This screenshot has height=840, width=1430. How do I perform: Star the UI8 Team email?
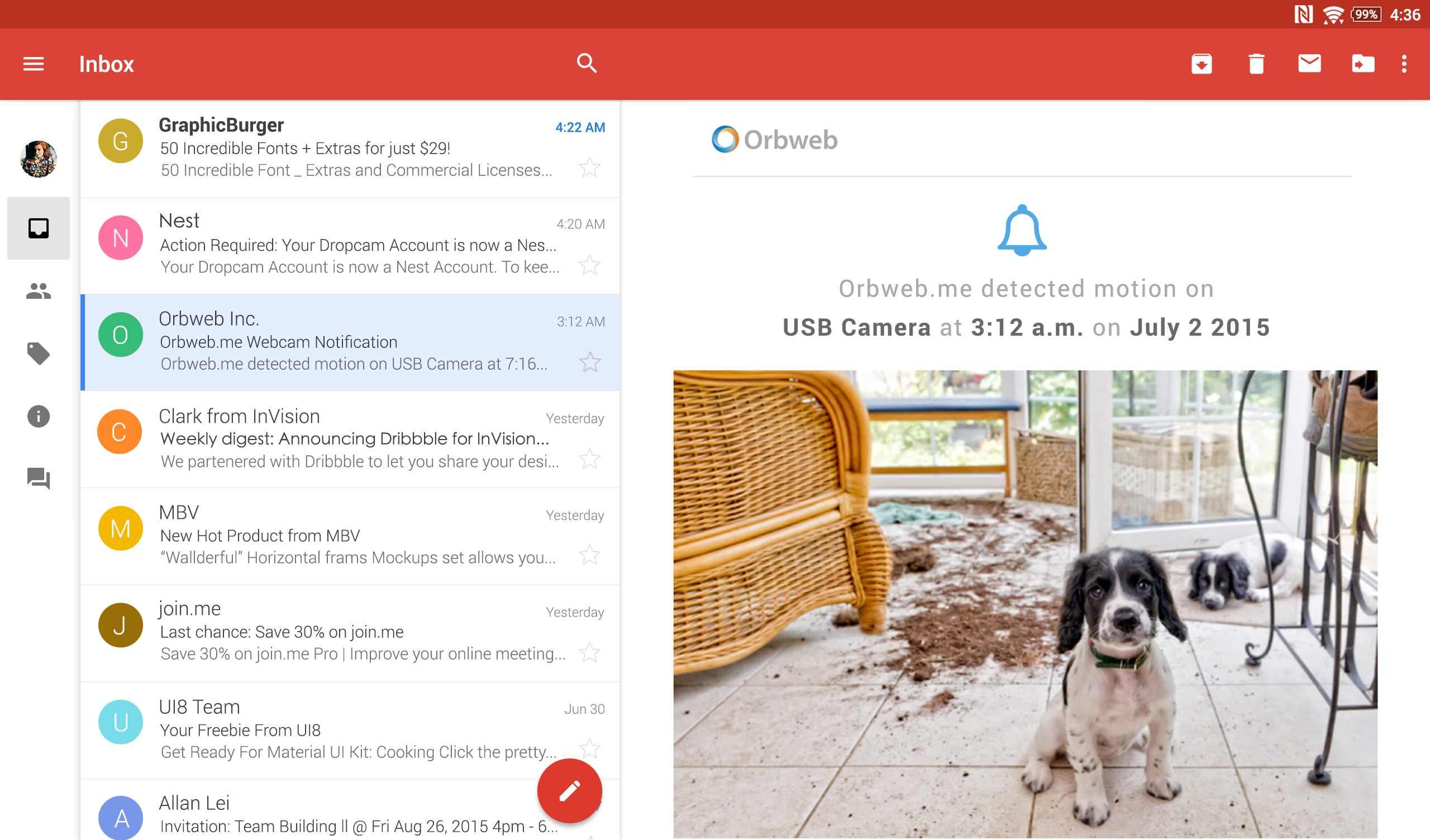point(589,748)
